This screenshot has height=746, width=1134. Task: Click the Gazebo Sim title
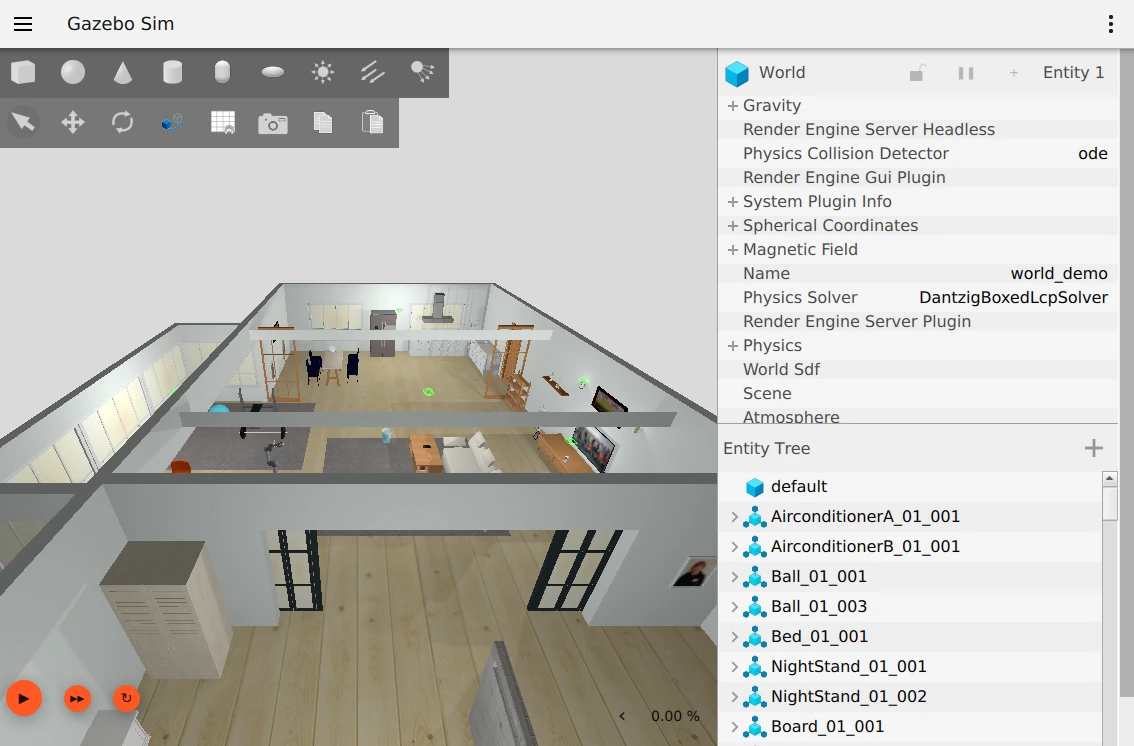point(121,24)
